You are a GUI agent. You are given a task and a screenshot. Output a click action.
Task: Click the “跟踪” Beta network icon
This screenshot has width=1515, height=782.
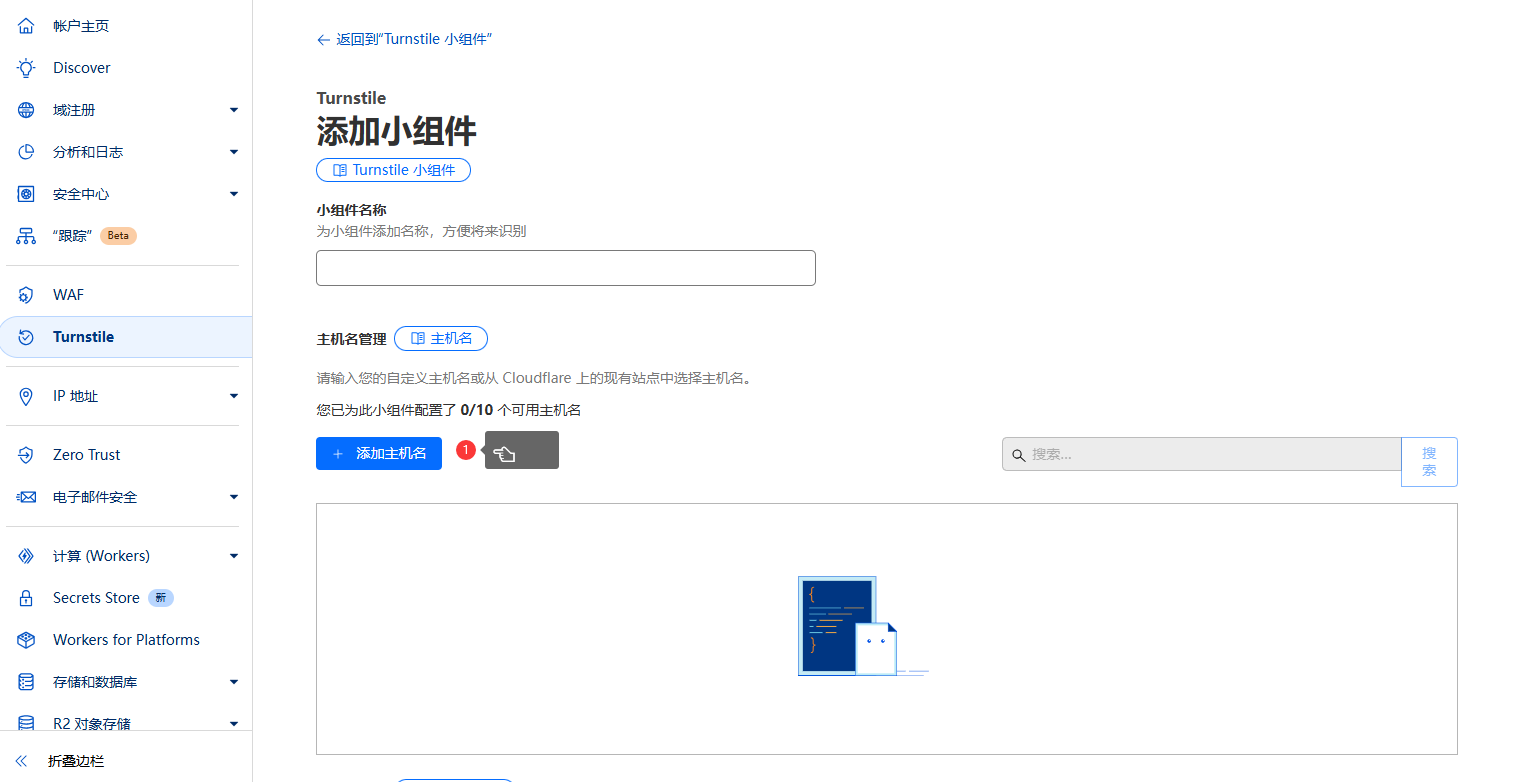click(x=26, y=236)
